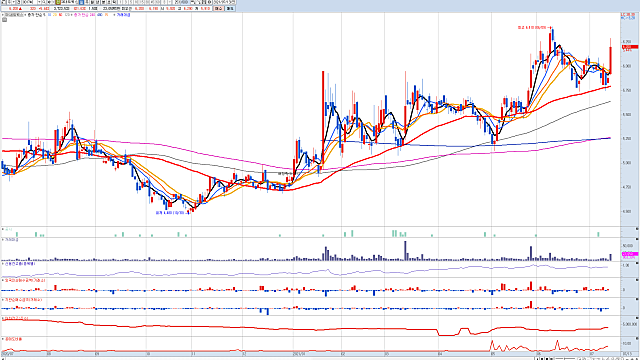This screenshot has width=640, height=360.
Task: Click the date field at the toolbar's right end
Action: [x=224, y=2]
